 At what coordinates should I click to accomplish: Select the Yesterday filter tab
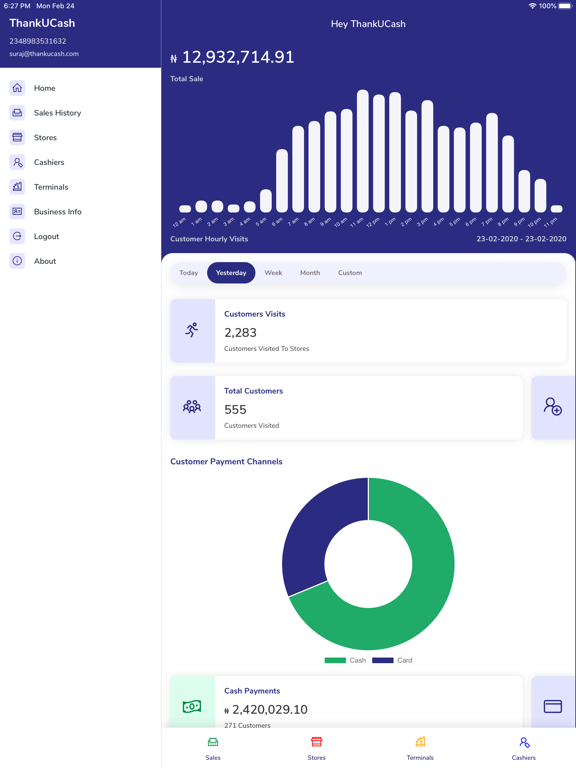[x=231, y=273]
